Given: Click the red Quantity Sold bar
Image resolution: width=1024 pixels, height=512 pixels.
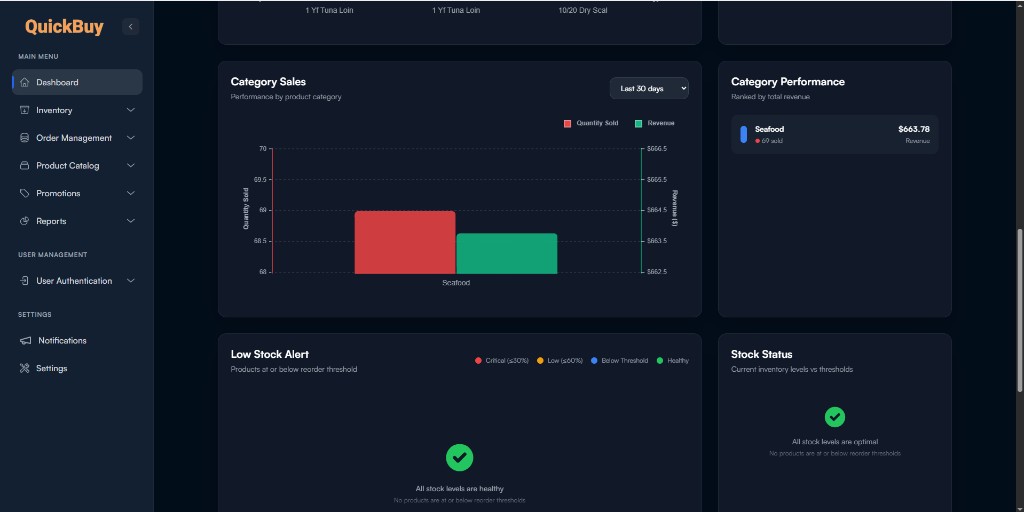Looking at the screenshot, I should [x=405, y=242].
